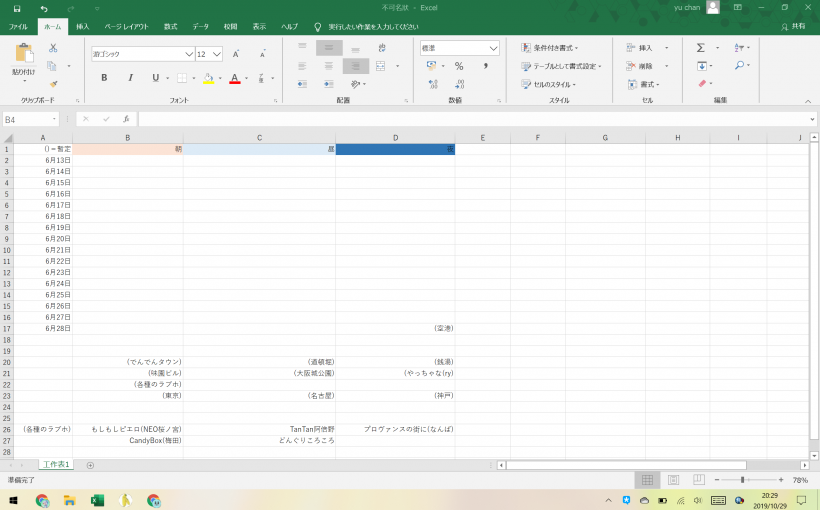Click the Save icon in quick access toolbar

17,8
